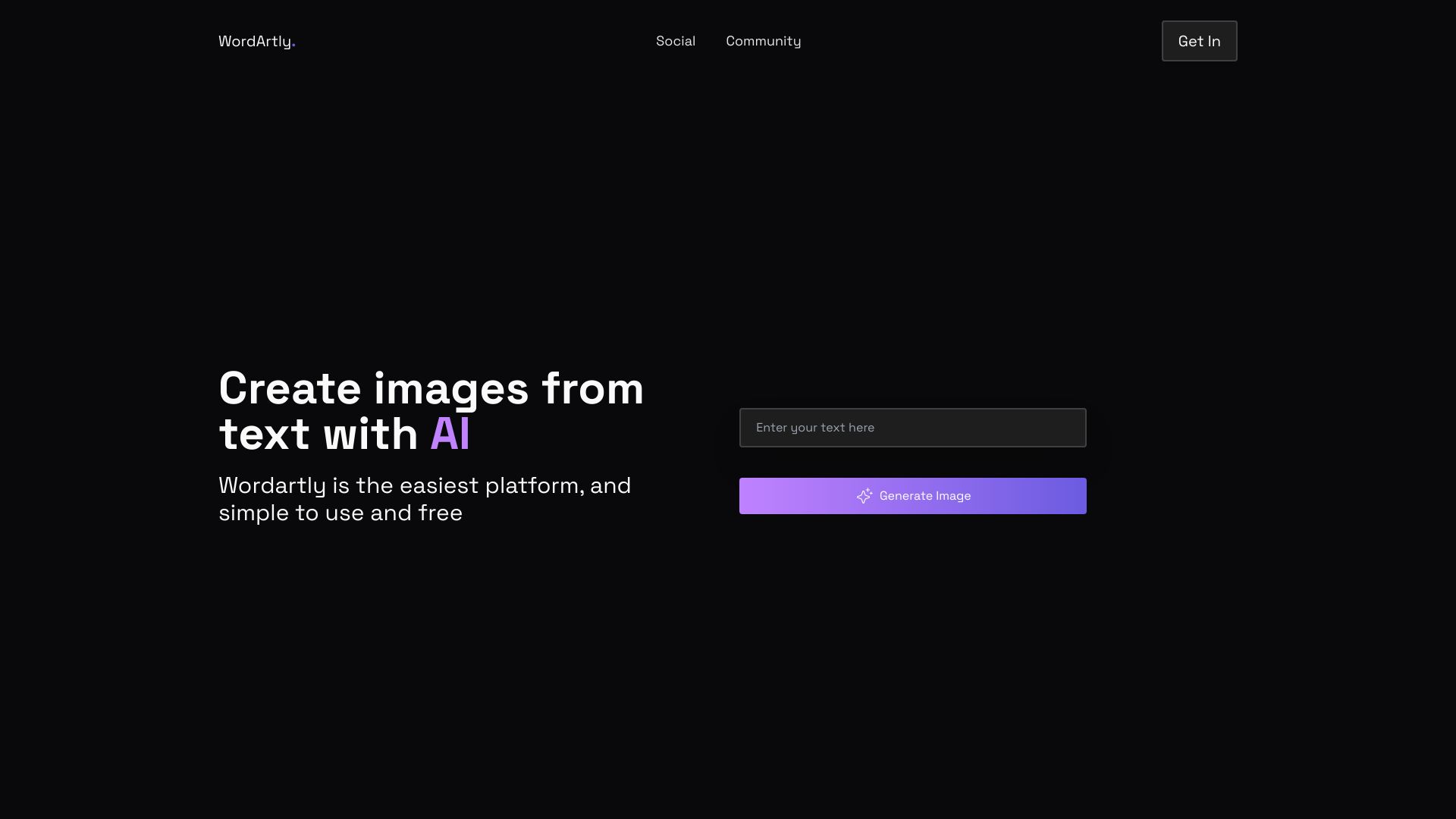The image size is (1456, 819).
Task: Follow the Community link in the navbar
Action: [x=763, y=41]
